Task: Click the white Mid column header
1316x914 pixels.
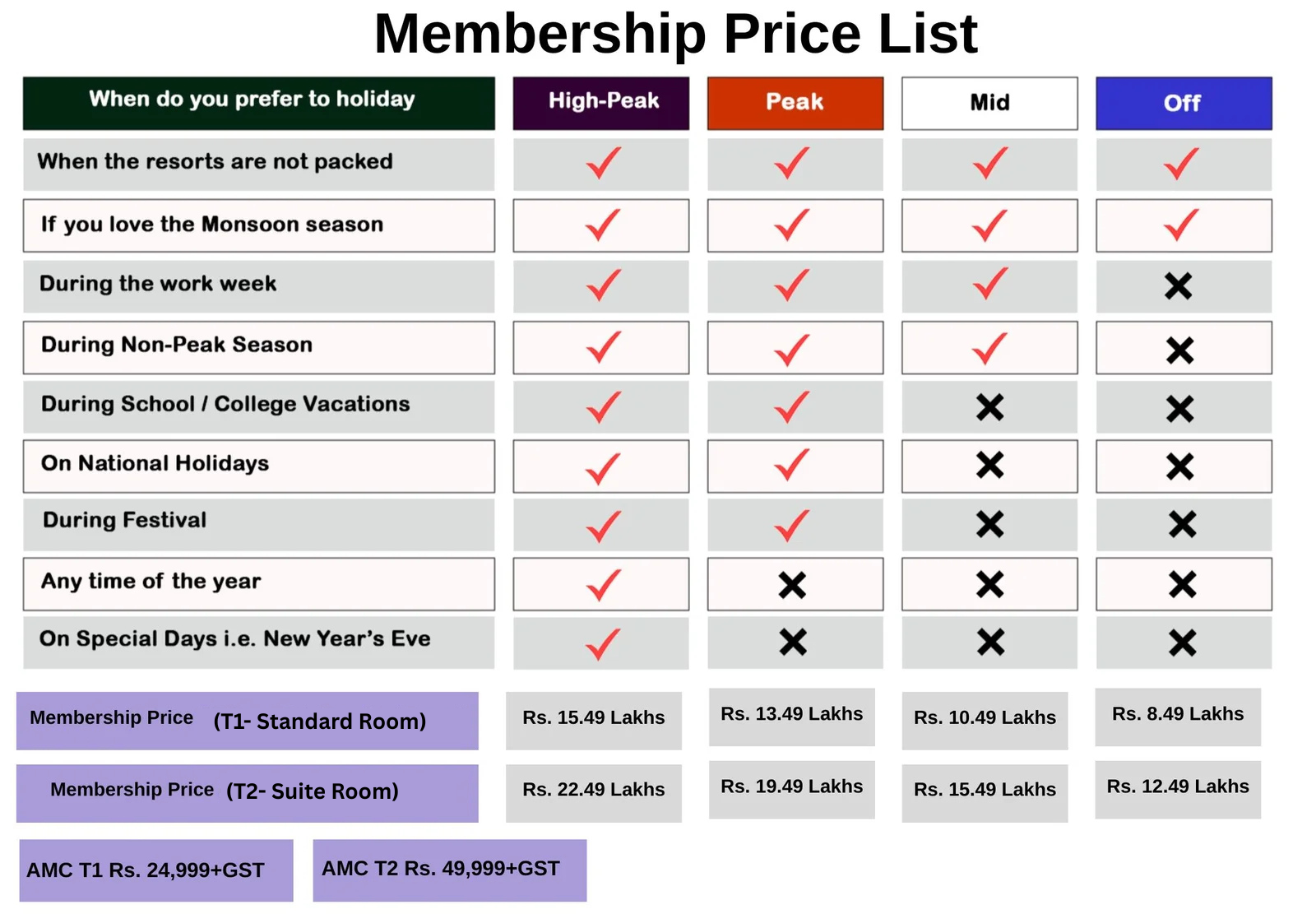Action: (989, 103)
